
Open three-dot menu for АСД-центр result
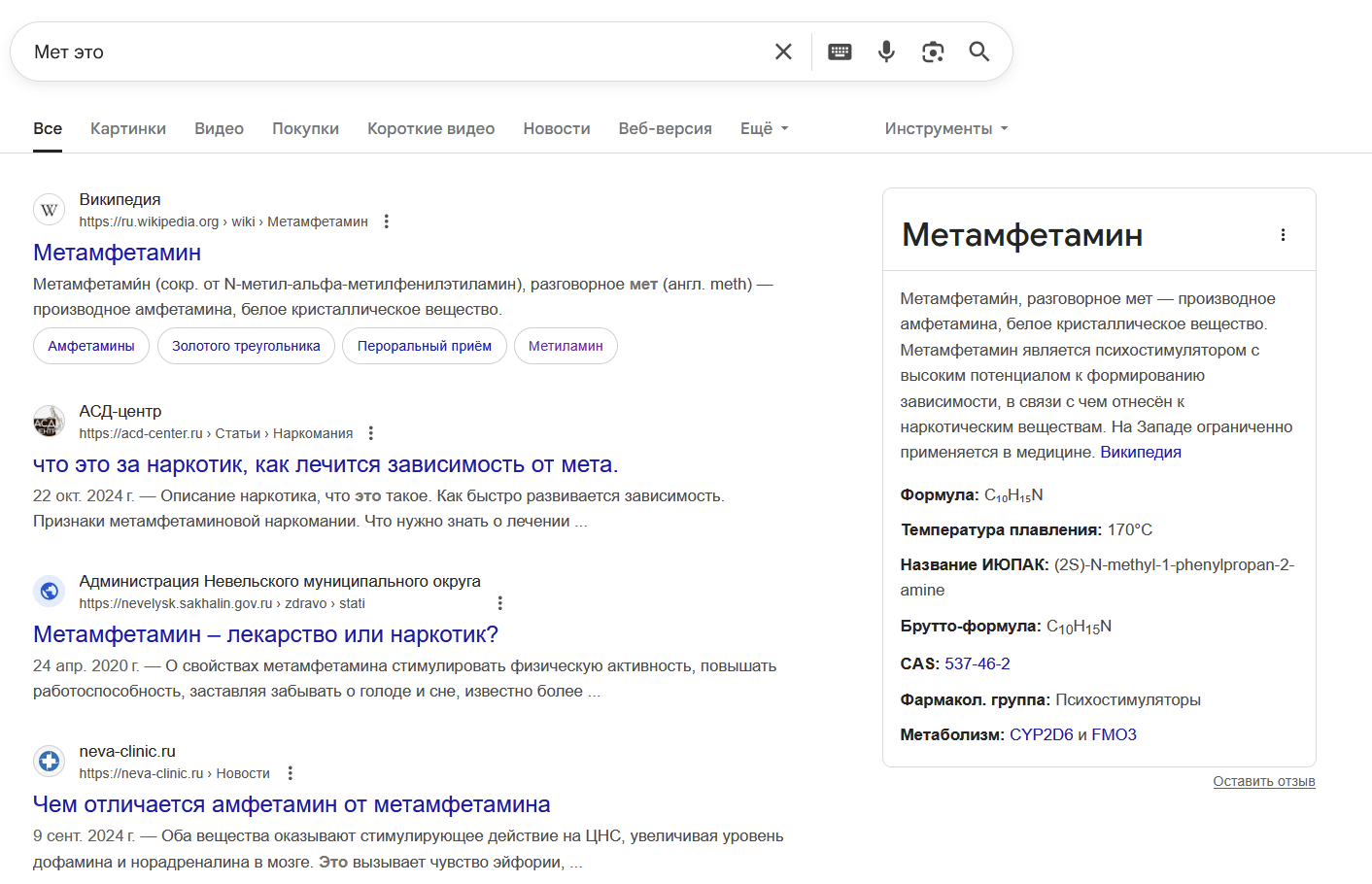click(371, 433)
